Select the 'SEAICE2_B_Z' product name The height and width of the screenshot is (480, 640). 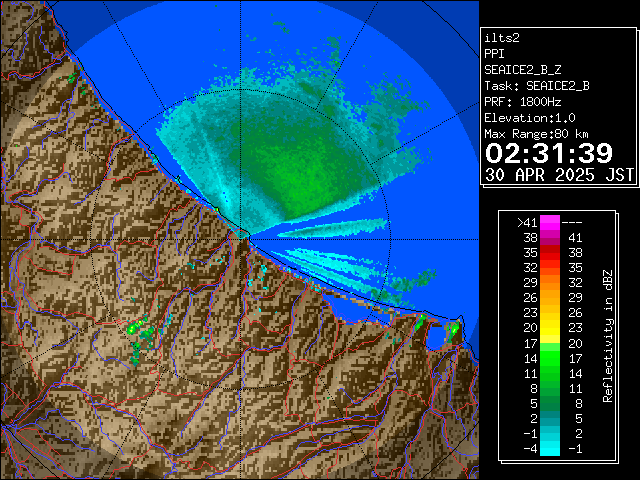click(x=522, y=70)
